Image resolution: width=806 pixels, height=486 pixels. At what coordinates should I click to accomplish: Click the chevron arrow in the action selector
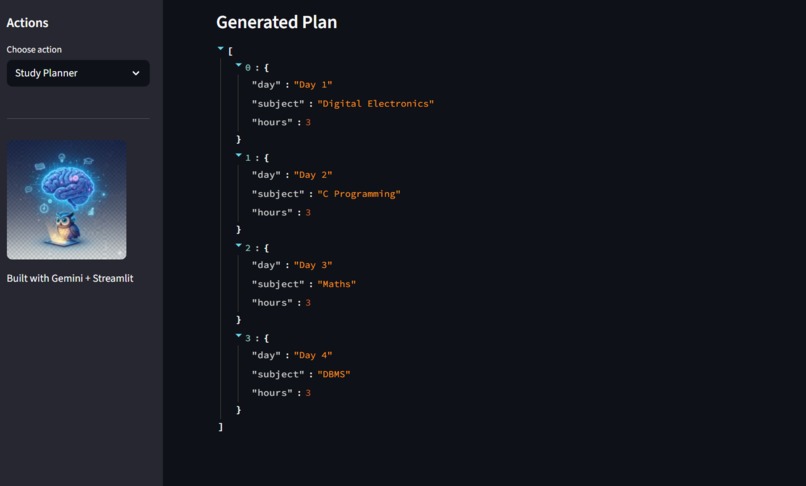point(136,74)
